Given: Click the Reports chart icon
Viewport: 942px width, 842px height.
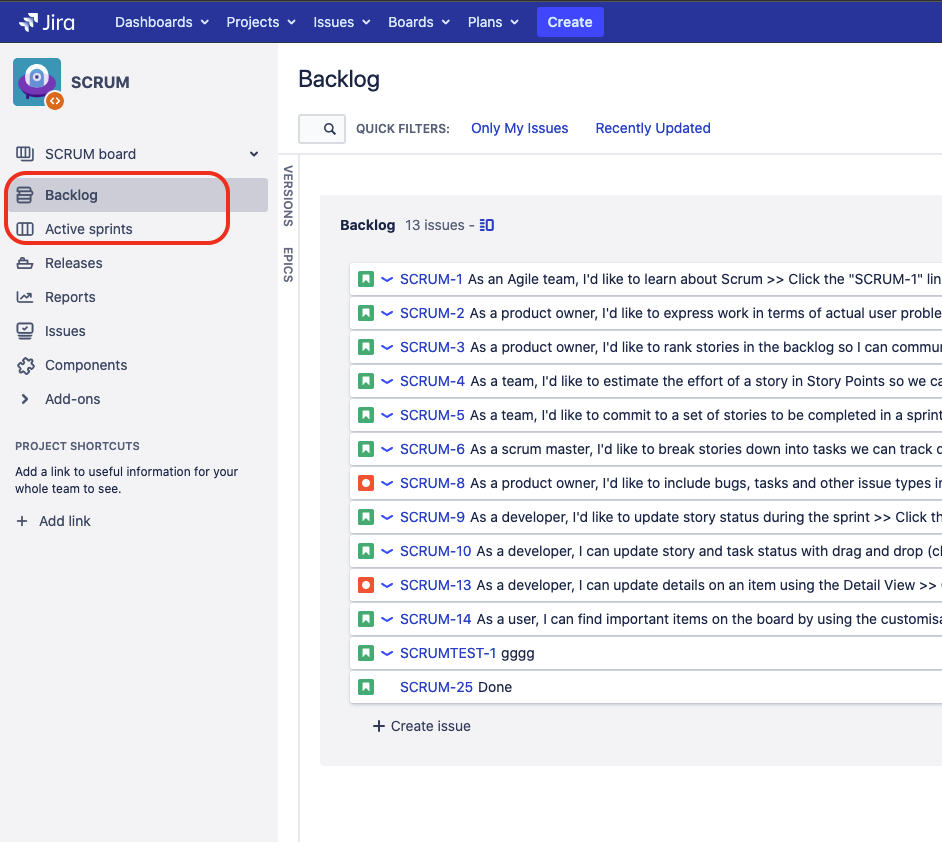Looking at the screenshot, I should (25, 297).
